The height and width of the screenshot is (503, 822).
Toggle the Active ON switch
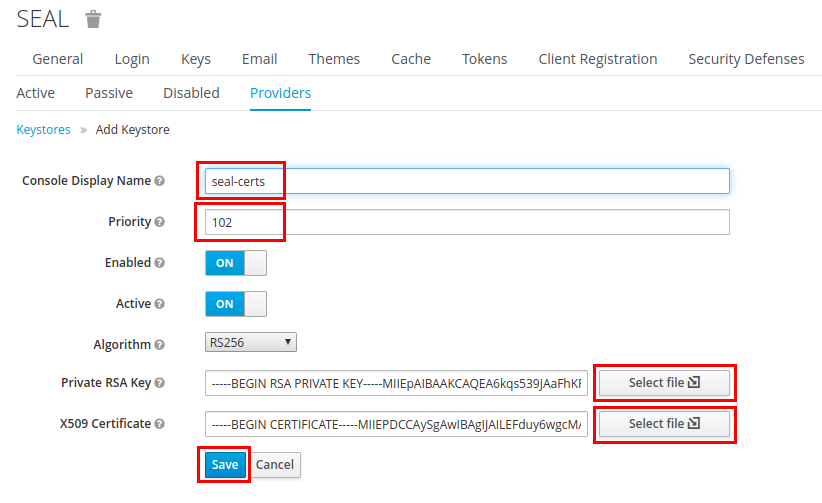pos(236,304)
